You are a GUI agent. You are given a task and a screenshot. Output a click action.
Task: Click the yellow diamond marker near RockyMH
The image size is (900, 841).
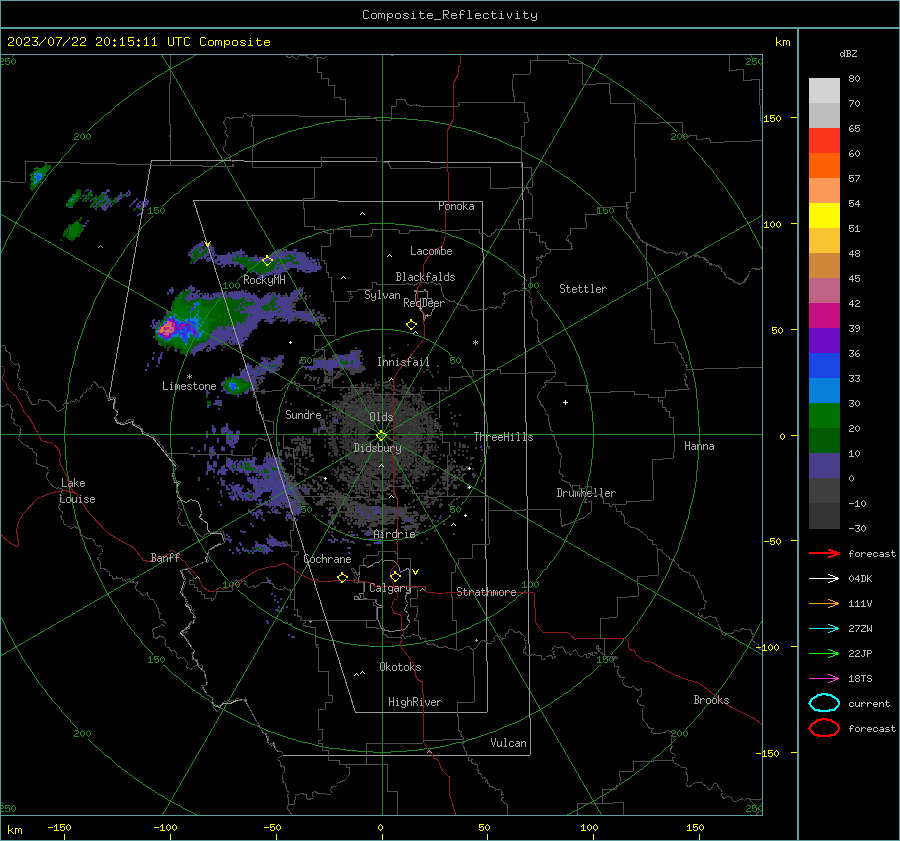coord(267,261)
